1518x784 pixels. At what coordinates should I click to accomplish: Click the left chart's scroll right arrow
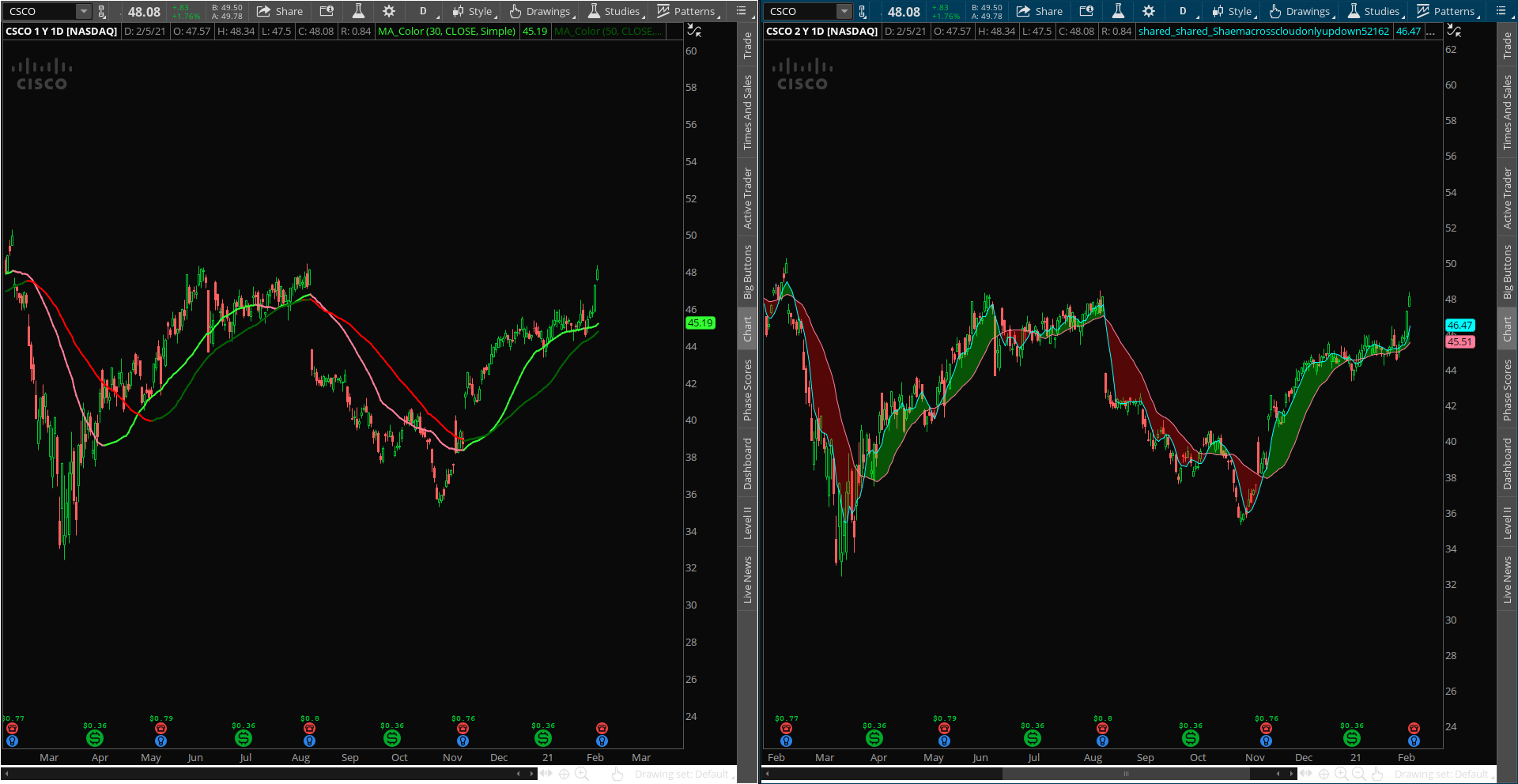coord(532,774)
